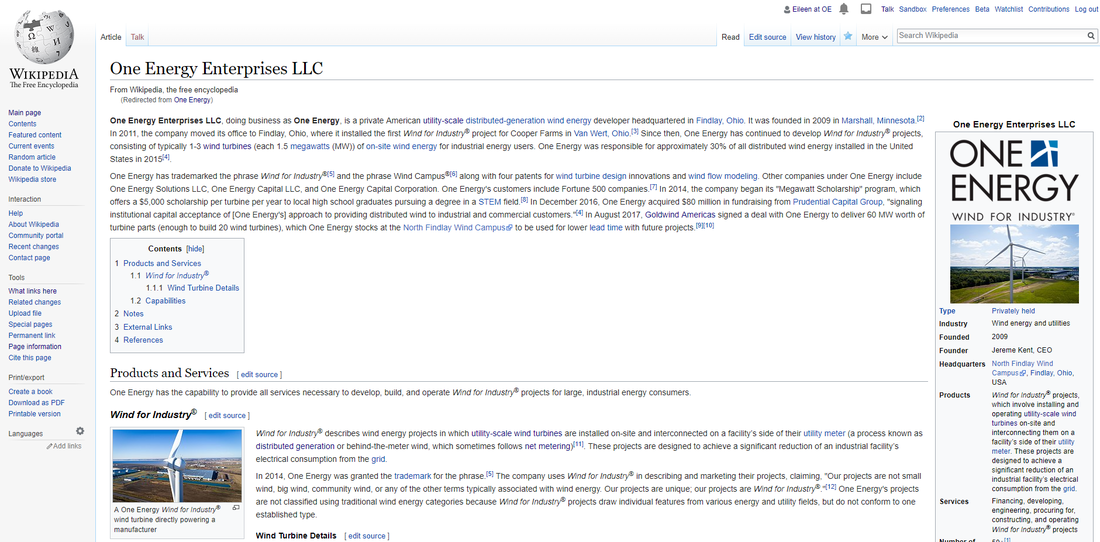Open the Marshall, Minnesota link
The height and width of the screenshot is (542, 1100).
click(x=878, y=120)
